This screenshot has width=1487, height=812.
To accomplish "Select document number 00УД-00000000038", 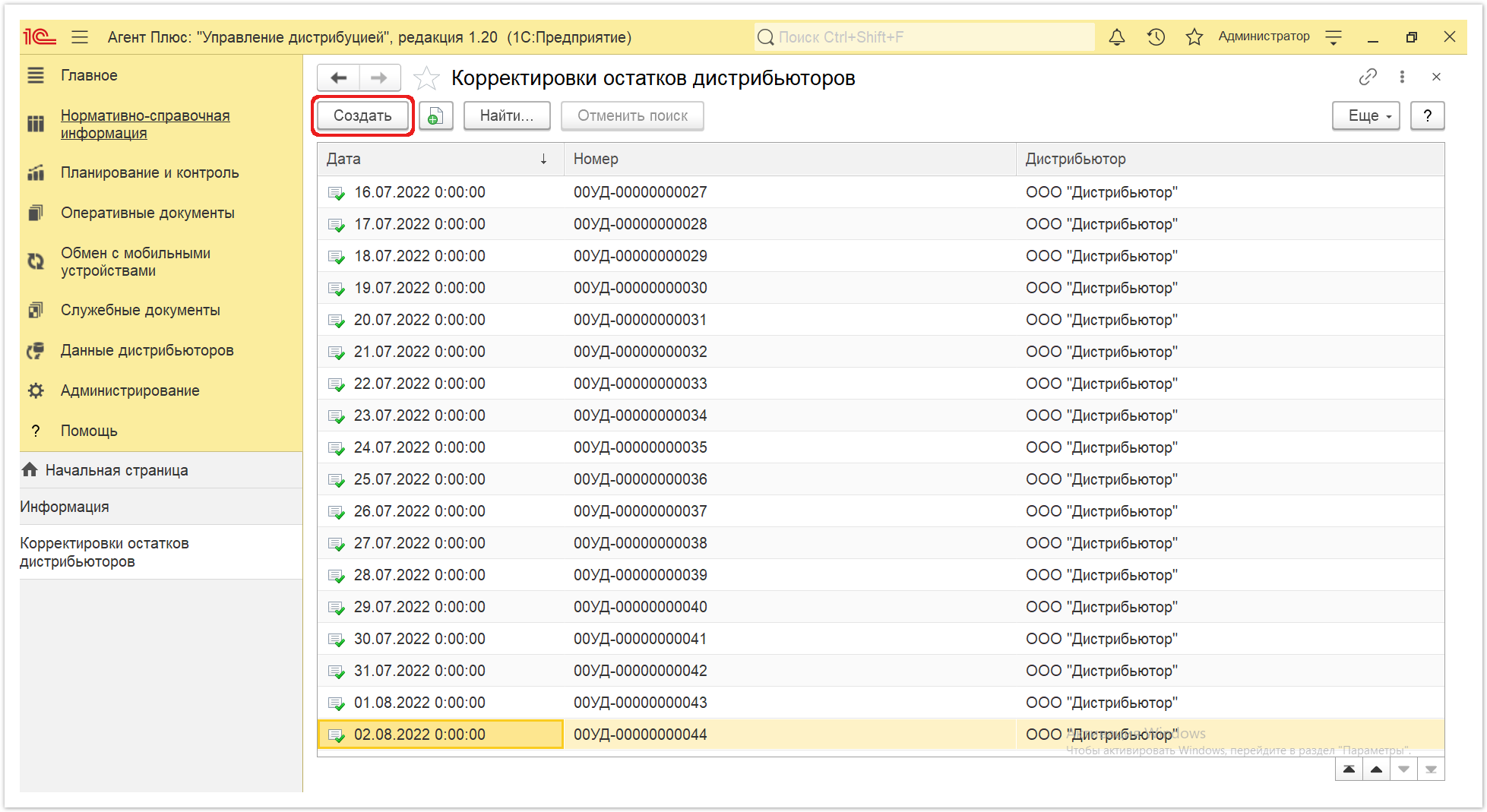I will pyautogui.click(x=641, y=543).
